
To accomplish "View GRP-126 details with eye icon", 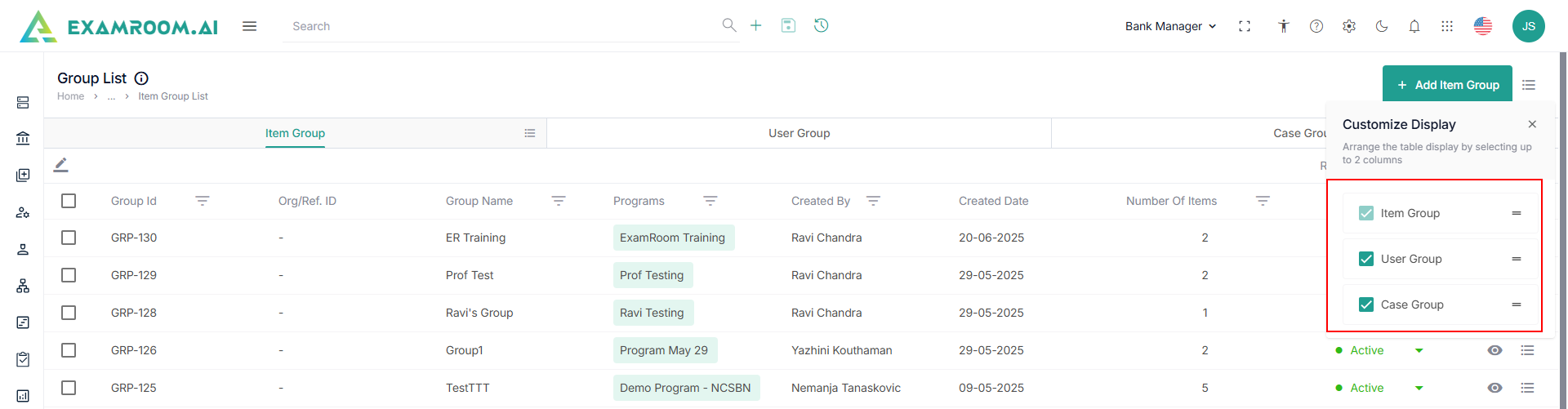I will pos(1494,350).
